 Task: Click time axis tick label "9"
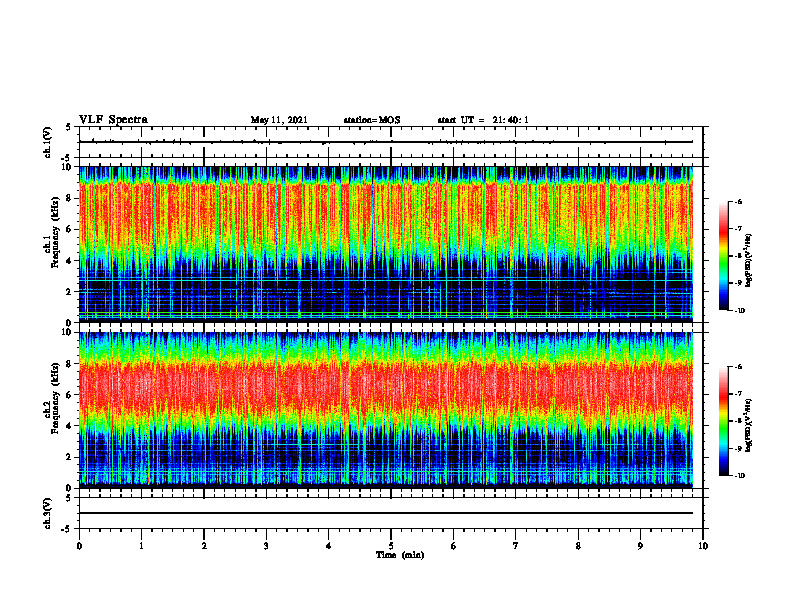point(640,546)
